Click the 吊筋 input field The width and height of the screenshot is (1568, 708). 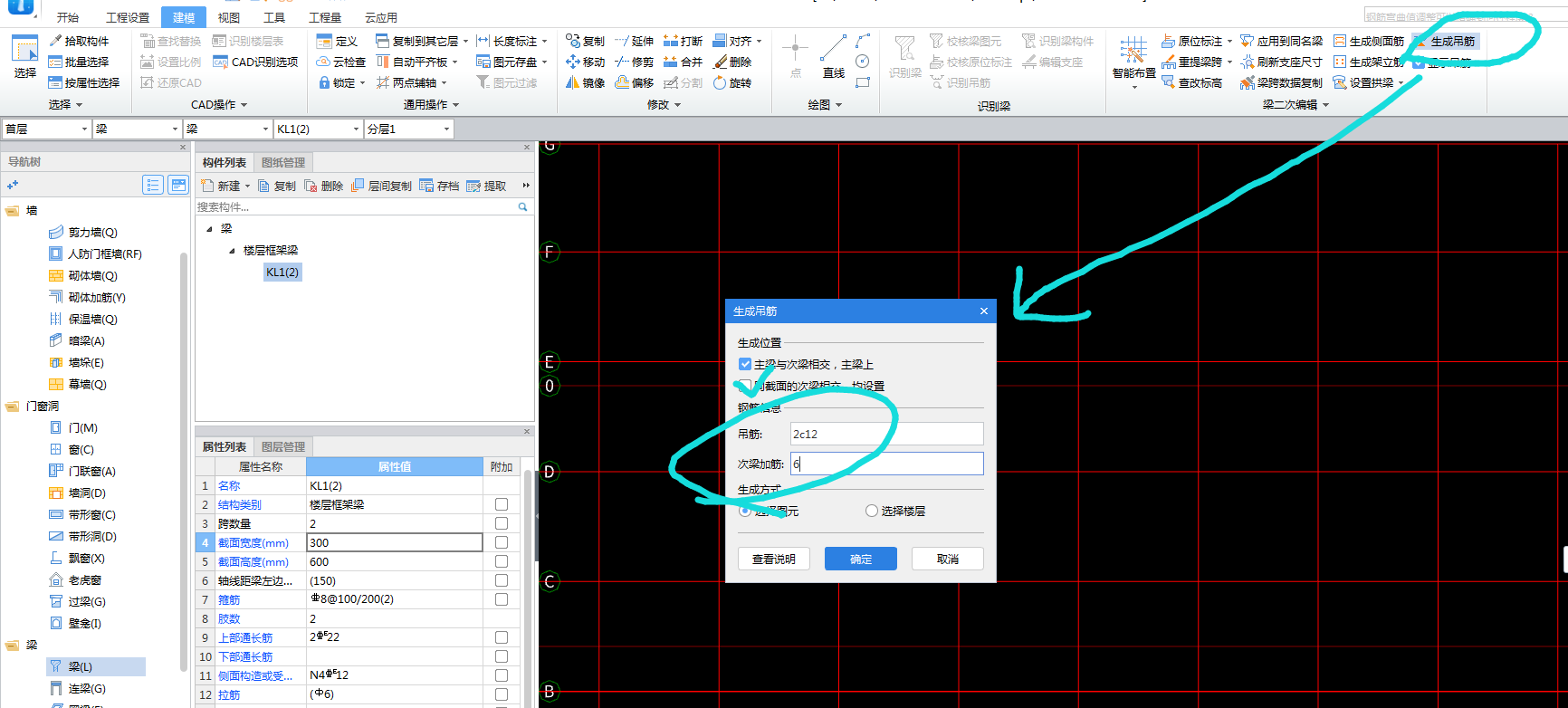(887, 434)
